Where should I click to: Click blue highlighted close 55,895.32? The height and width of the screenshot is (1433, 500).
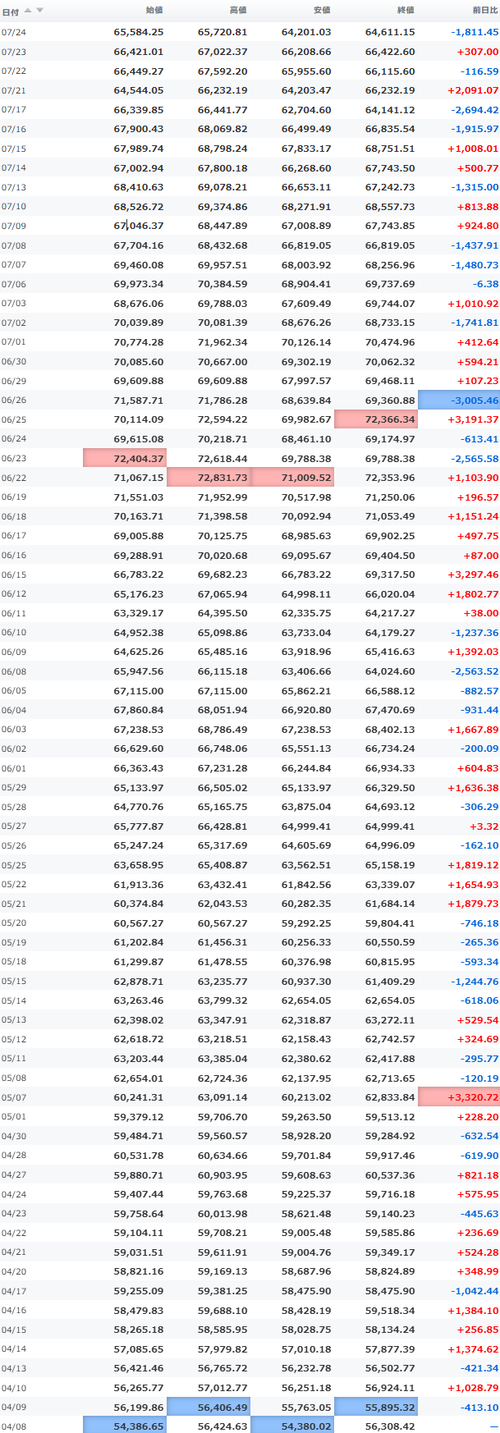tap(375, 1404)
